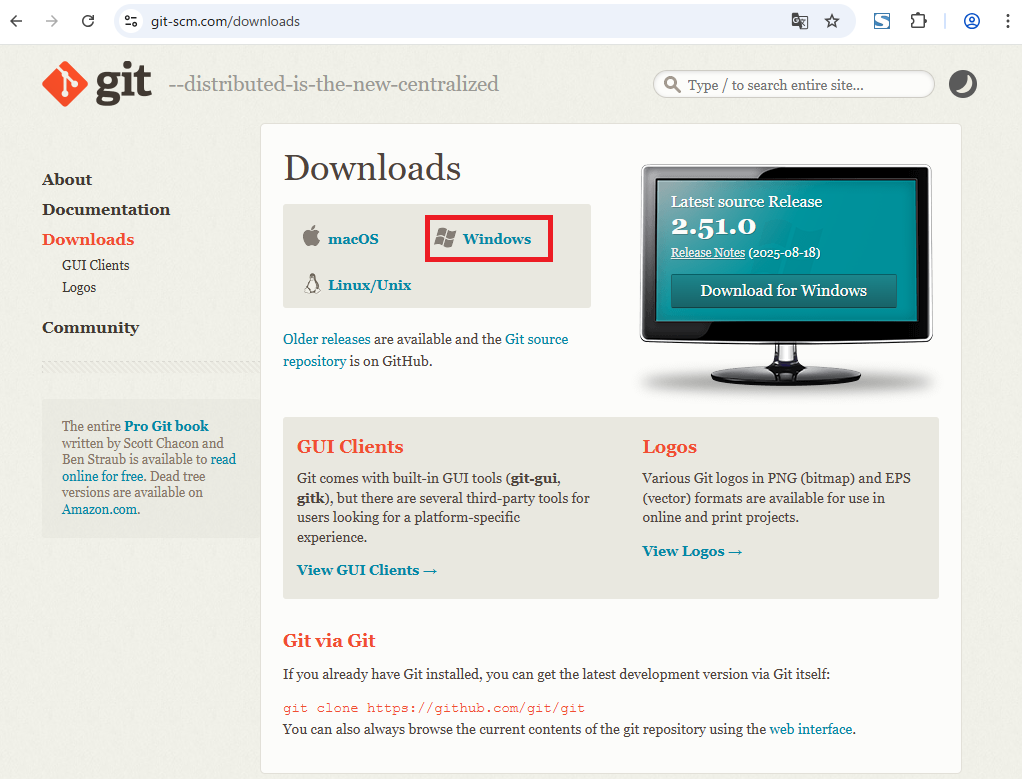Viewport: 1022px width, 779px height.
Task: Open Logos sidebar sub-item
Action: 79,287
